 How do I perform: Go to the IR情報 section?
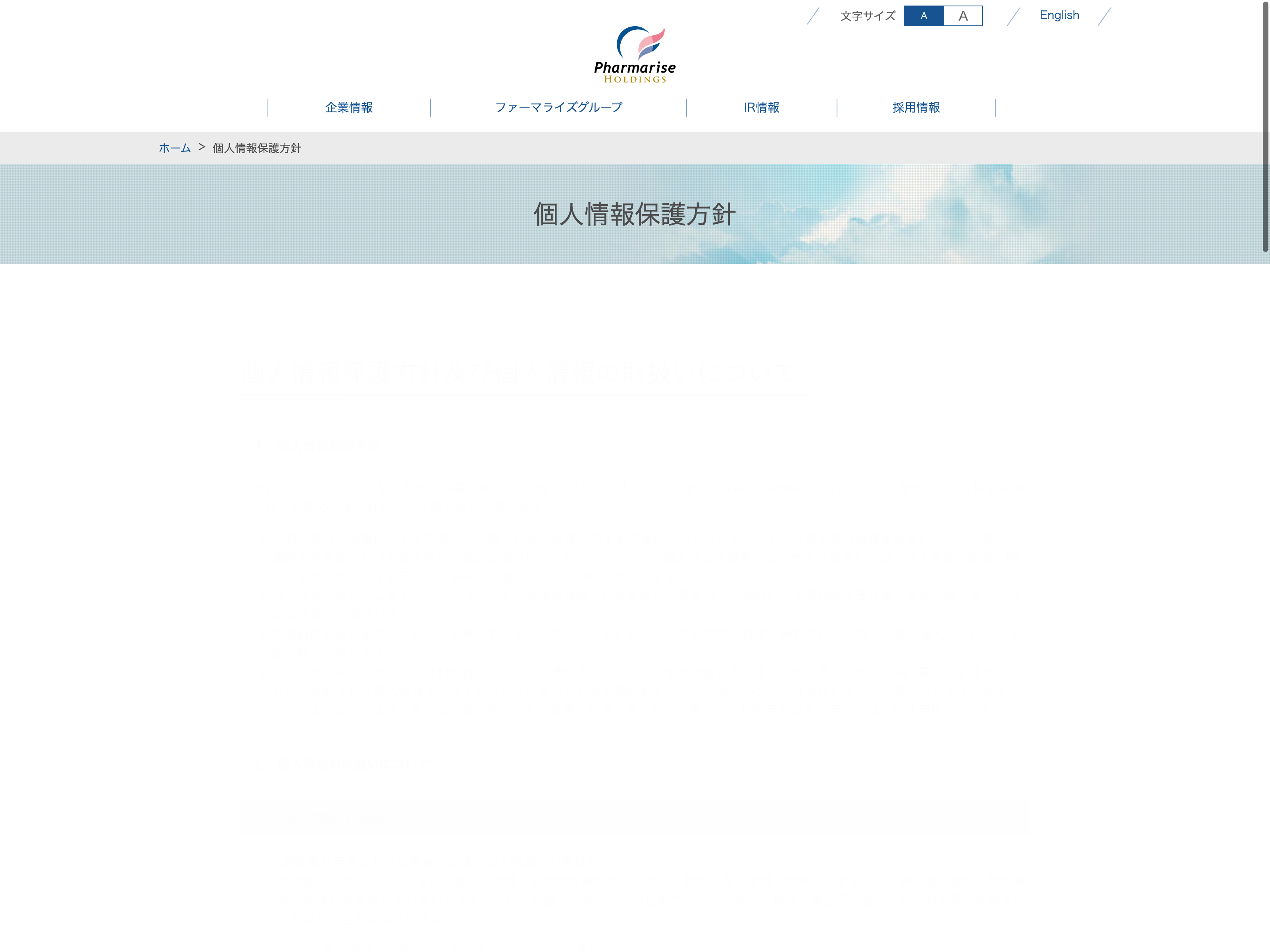click(761, 107)
